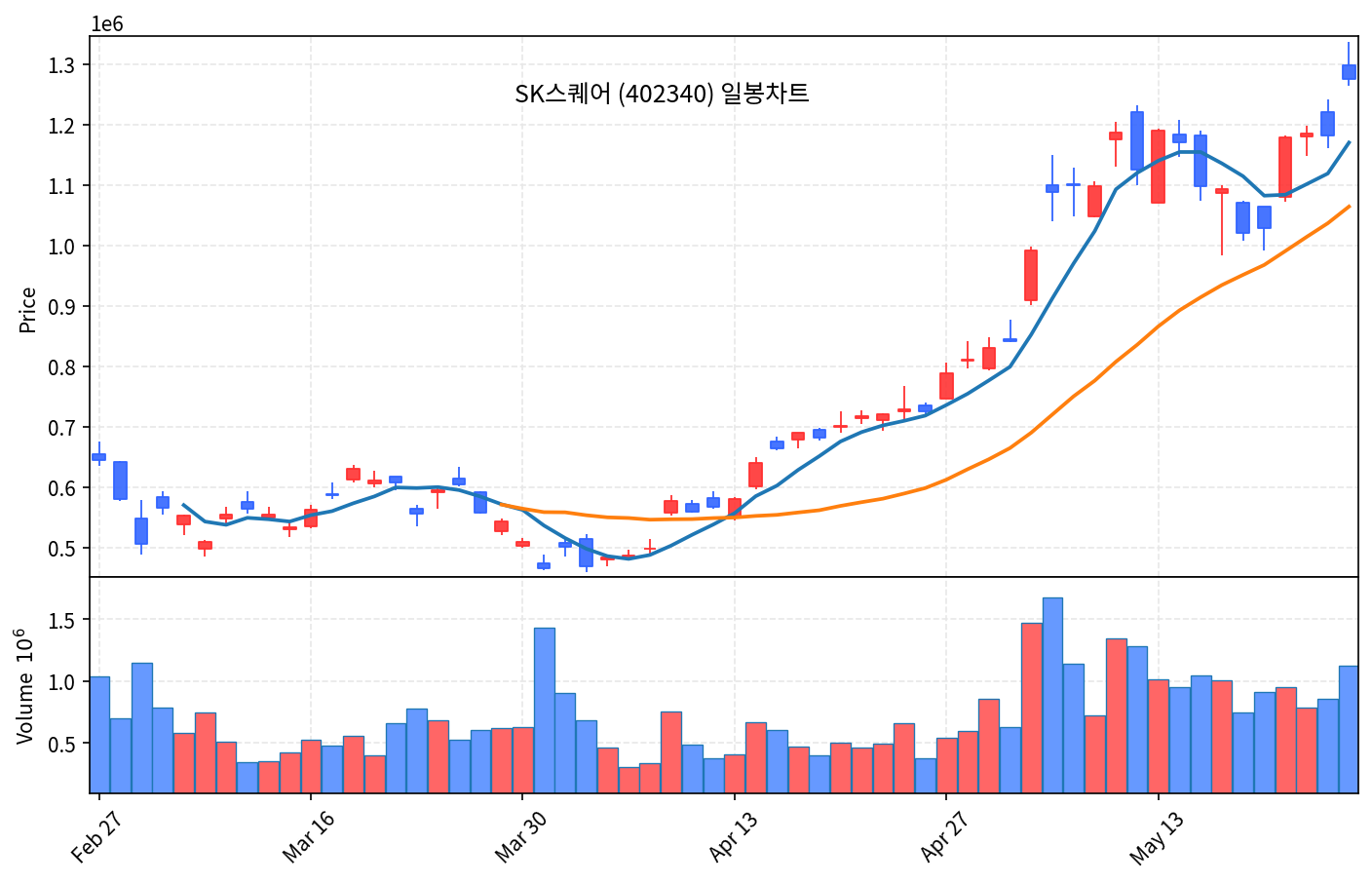Click the first volume bar above Feb 27
Image resolution: width=1372 pixels, height=884 pixels.
pyautogui.click(x=99, y=735)
